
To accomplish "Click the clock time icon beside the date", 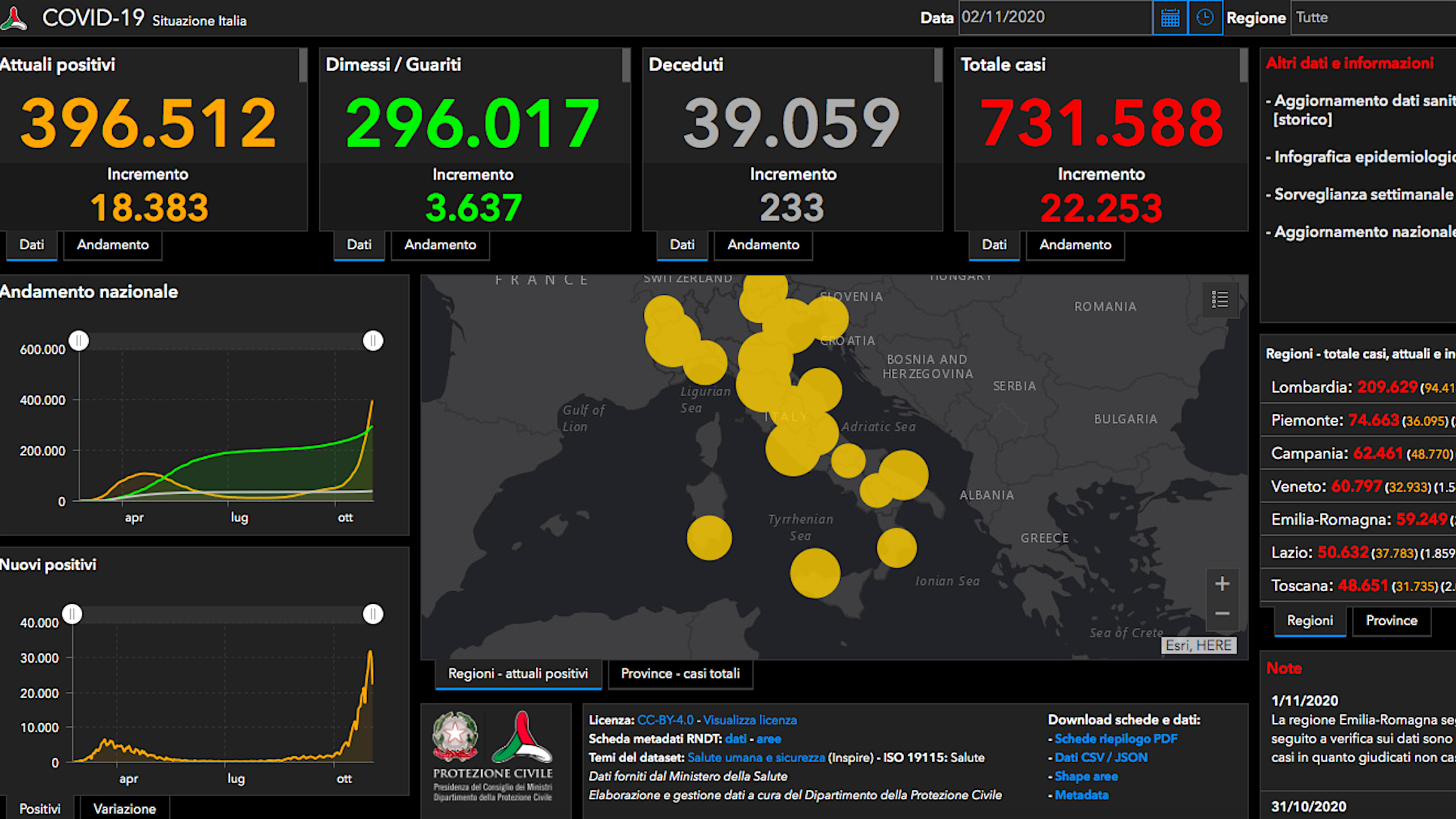I will [x=1205, y=18].
